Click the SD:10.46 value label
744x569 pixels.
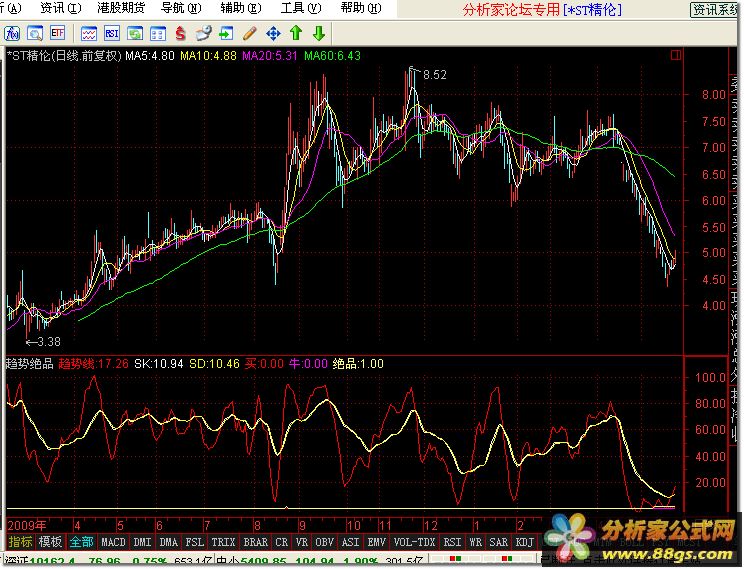[x=214, y=364]
